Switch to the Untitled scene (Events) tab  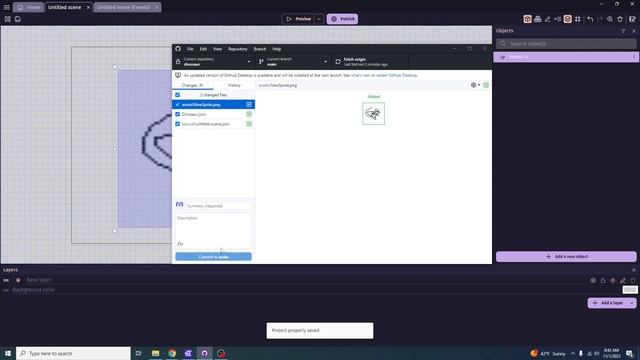127,7
